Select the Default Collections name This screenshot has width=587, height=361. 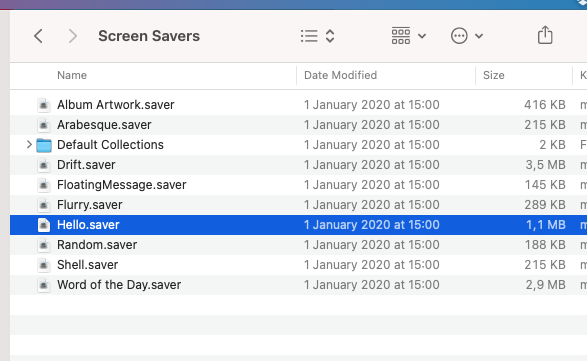[110, 145]
